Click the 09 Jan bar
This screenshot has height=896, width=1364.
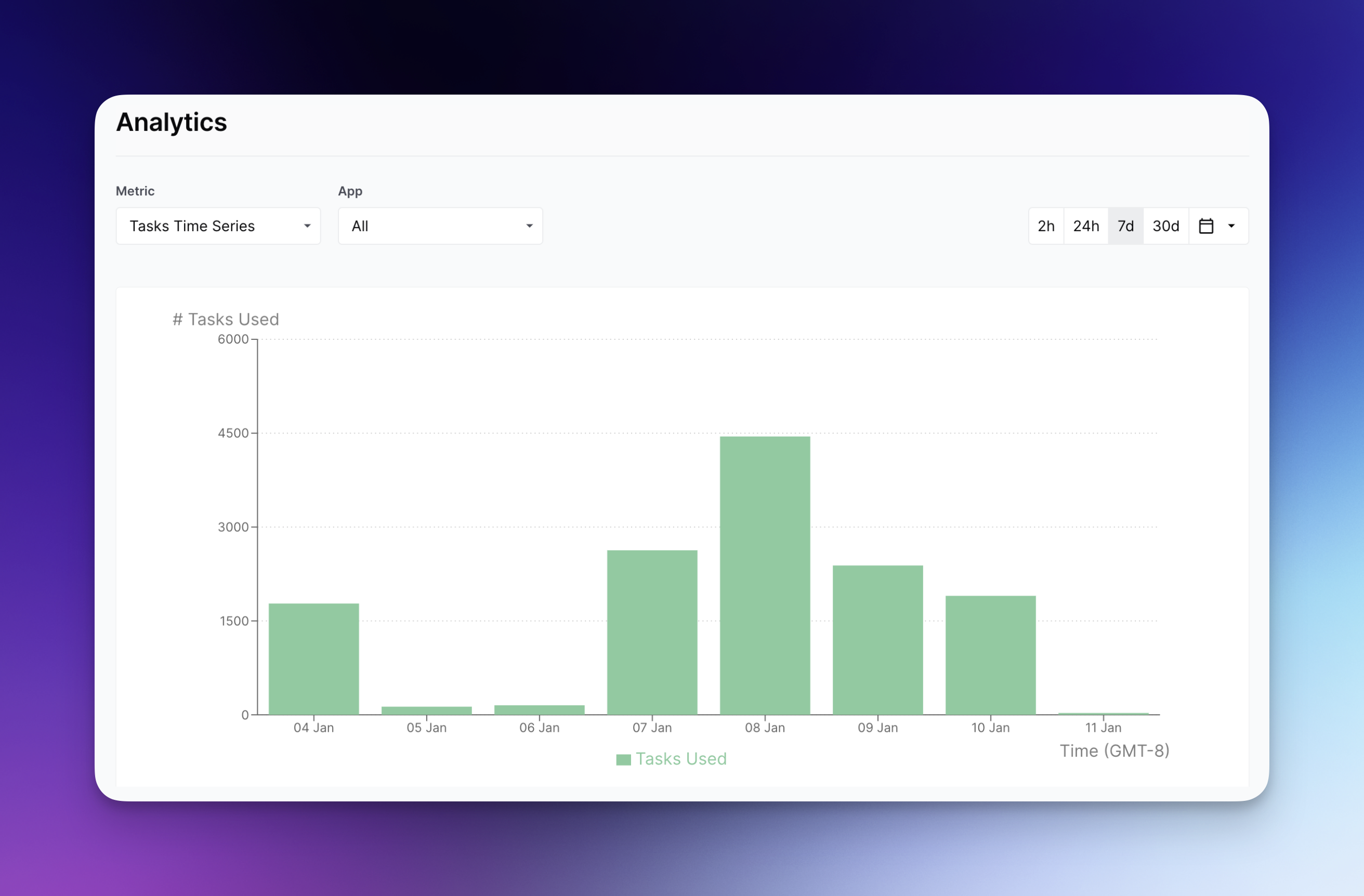pyautogui.click(x=877, y=639)
